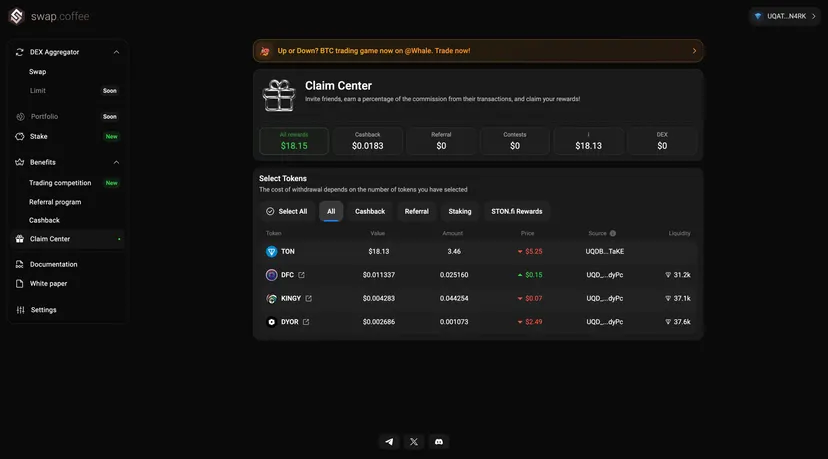Viewport: 828px width, 459px height.
Task: Click the Benefits crown icon
Action: pos(20,162)
